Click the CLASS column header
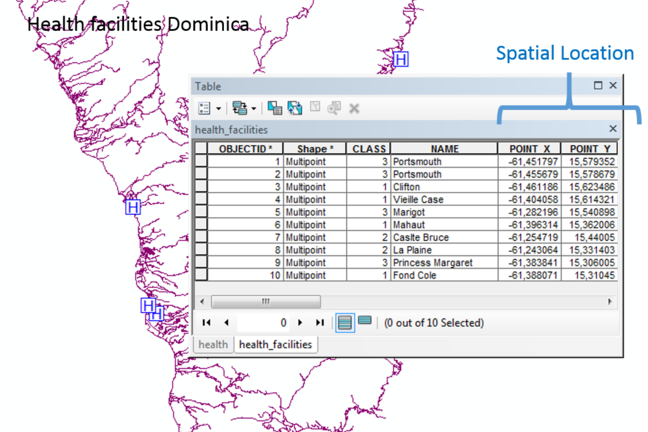 pos(369,149)
